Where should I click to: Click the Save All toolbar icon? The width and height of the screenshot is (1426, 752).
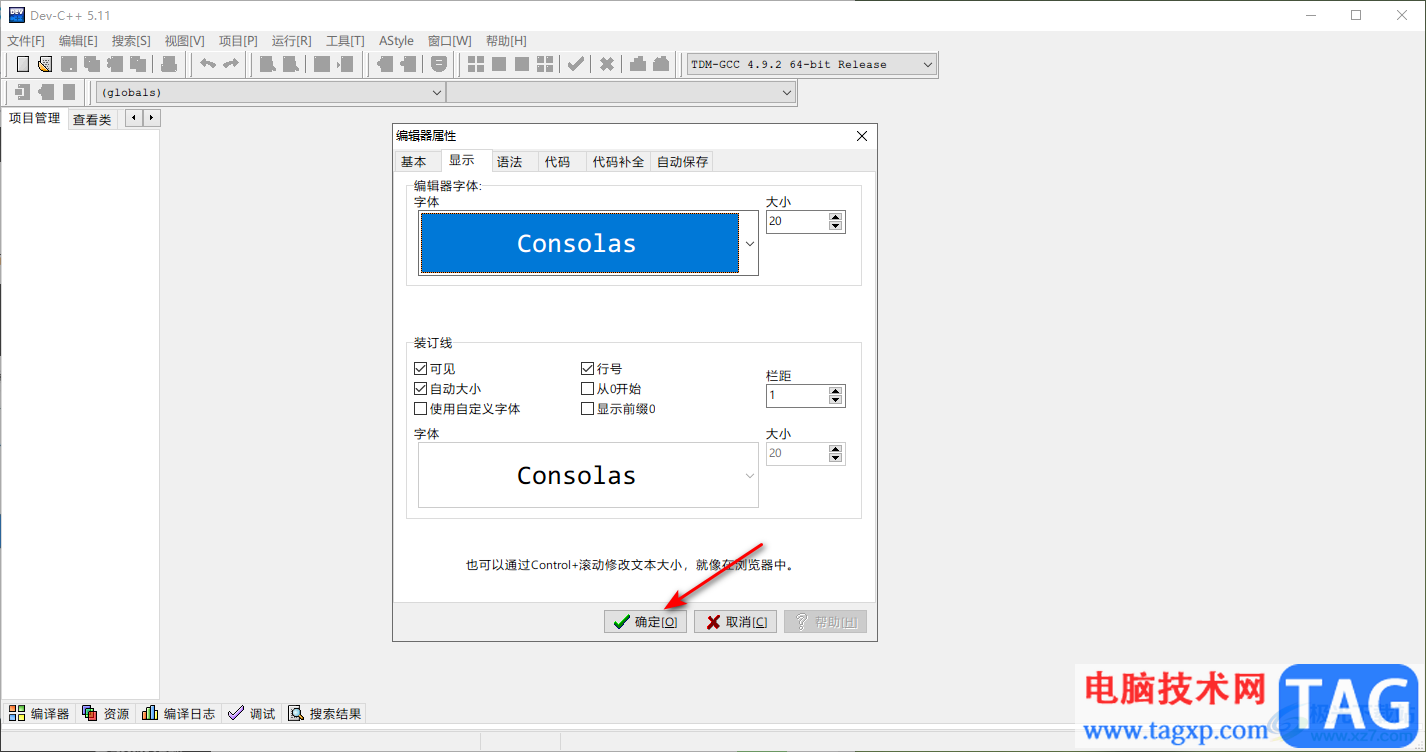92,64
